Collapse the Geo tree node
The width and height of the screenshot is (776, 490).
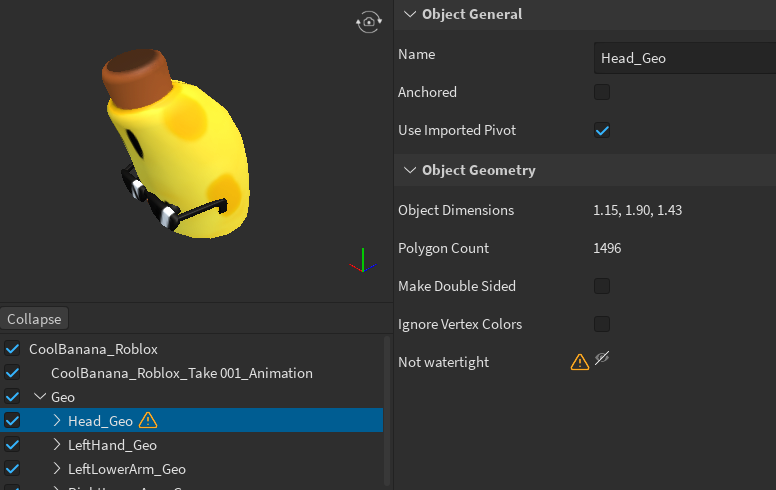pos(40,397)
